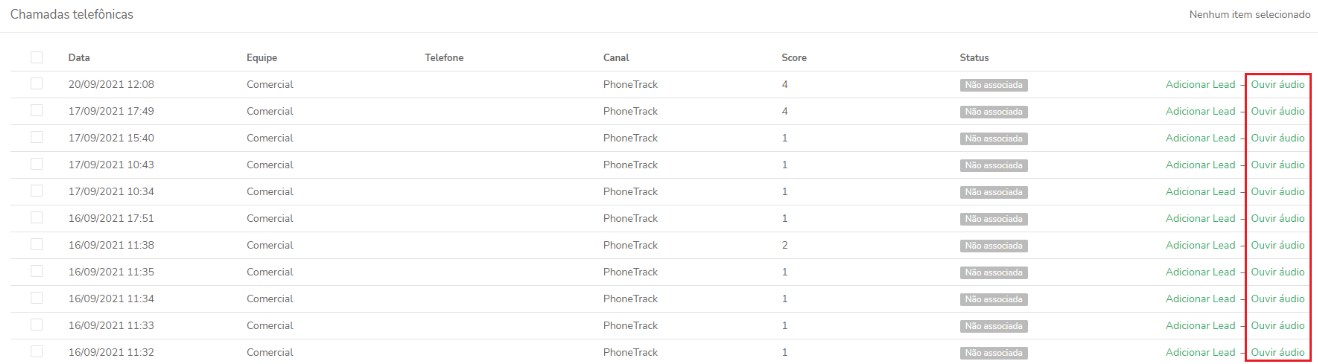1318x364 pixels.
Task: Click score value 4 on first call row
Action: [785, 85]
